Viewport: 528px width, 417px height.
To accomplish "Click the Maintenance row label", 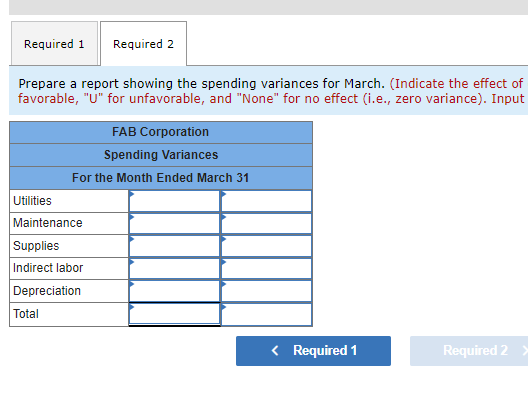I will [x=47, y=223].
